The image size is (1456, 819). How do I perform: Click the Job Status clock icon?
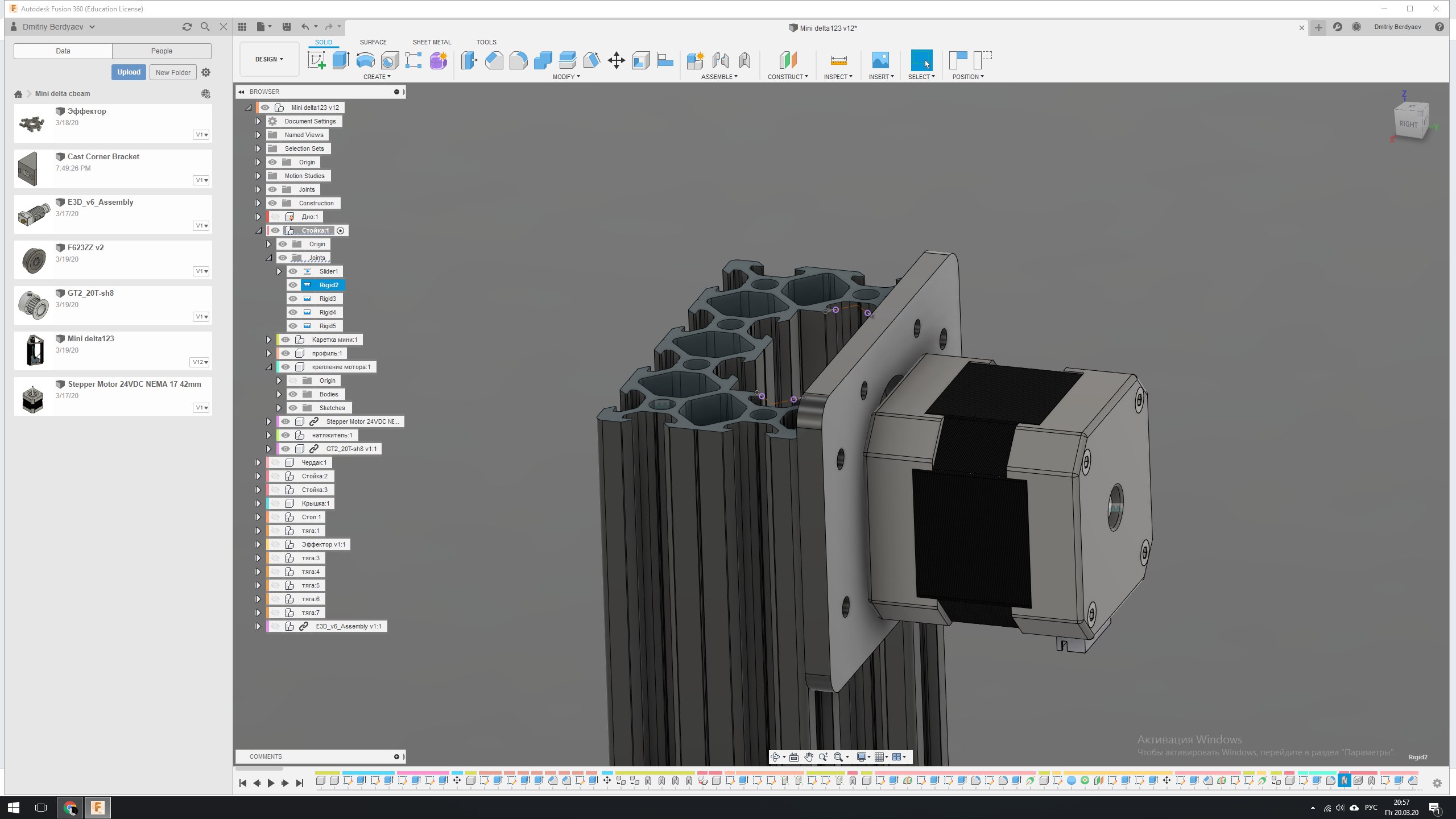pyautogui.click(x=1356, y=27)
